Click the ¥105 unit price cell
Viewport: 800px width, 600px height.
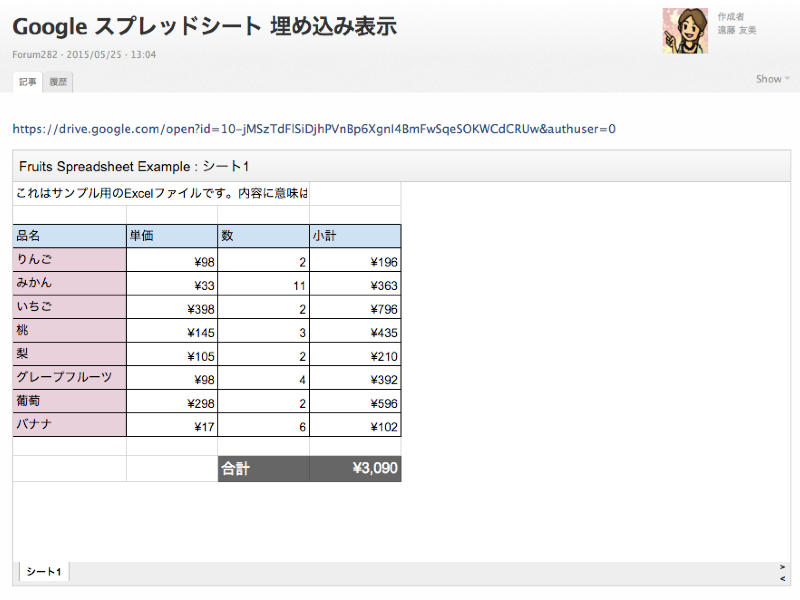tap(172, 354)
